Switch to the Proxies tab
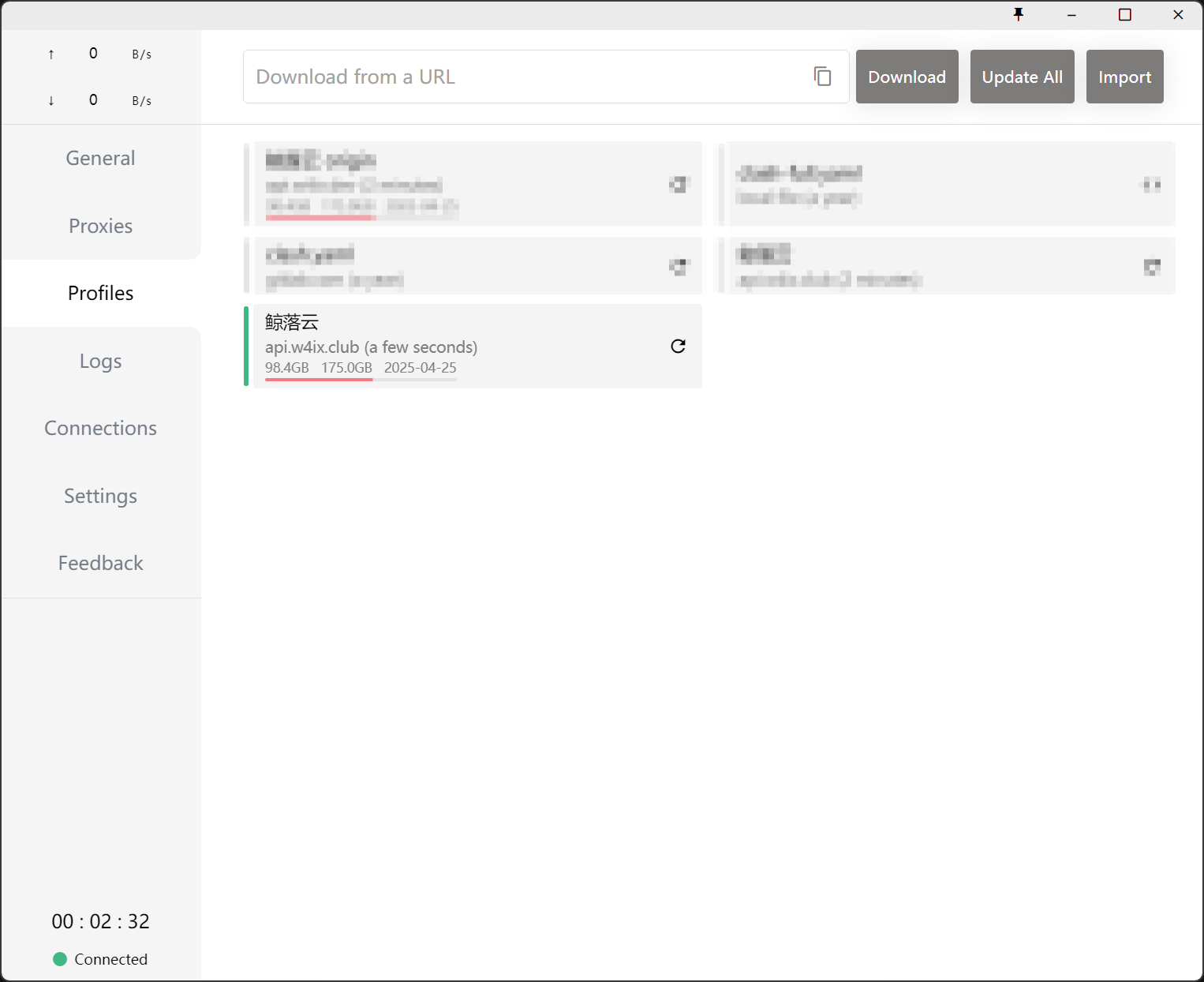 click(x=100, y=226)
